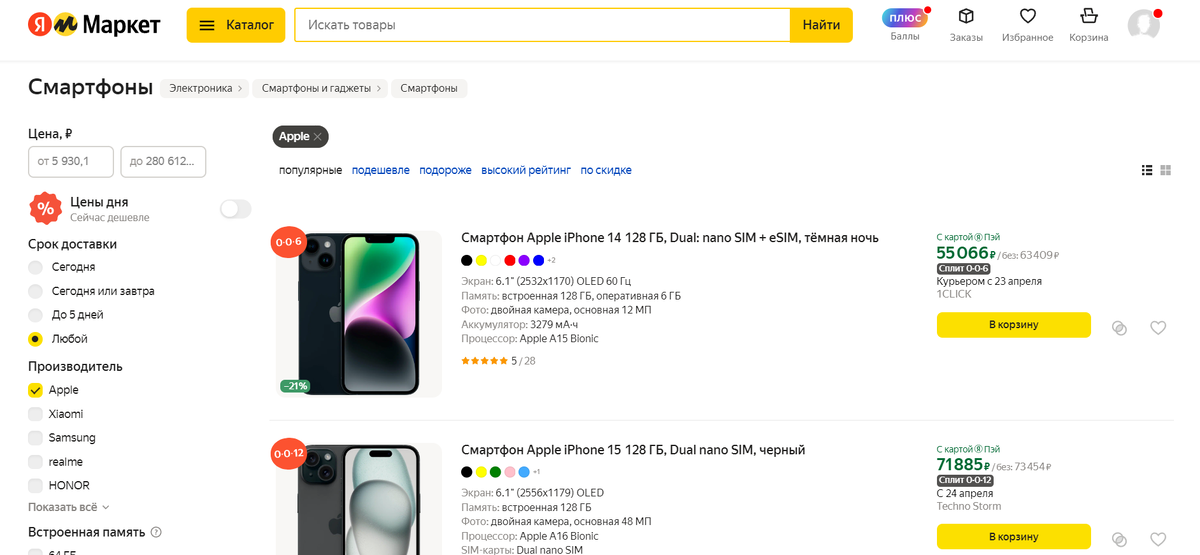Compare the iPhone 14 product
This screenshot has height=555, width=1200.
(x=1119, y=327)
